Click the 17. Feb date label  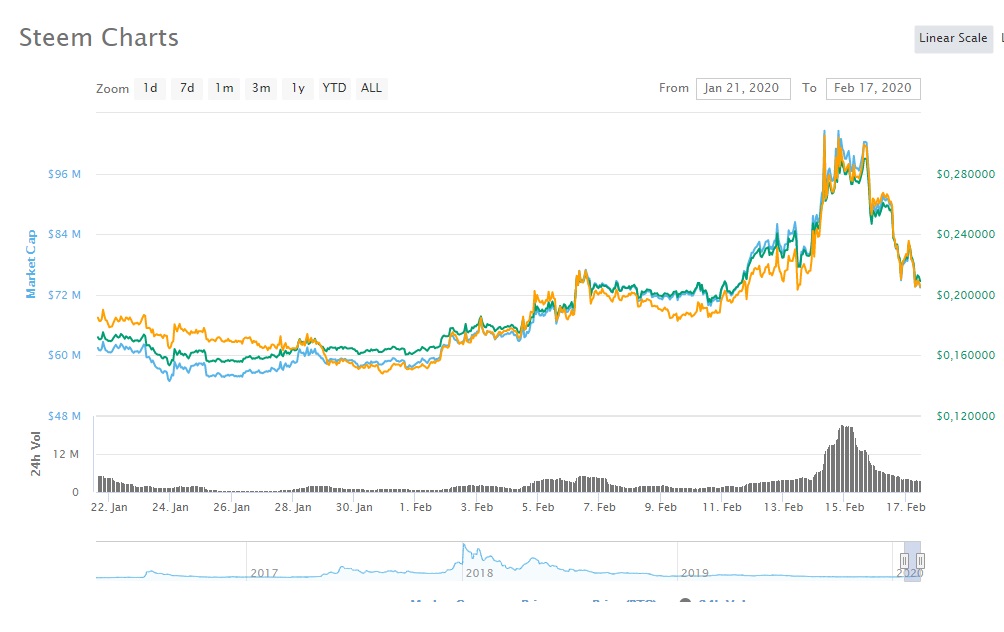coord(905,507)
